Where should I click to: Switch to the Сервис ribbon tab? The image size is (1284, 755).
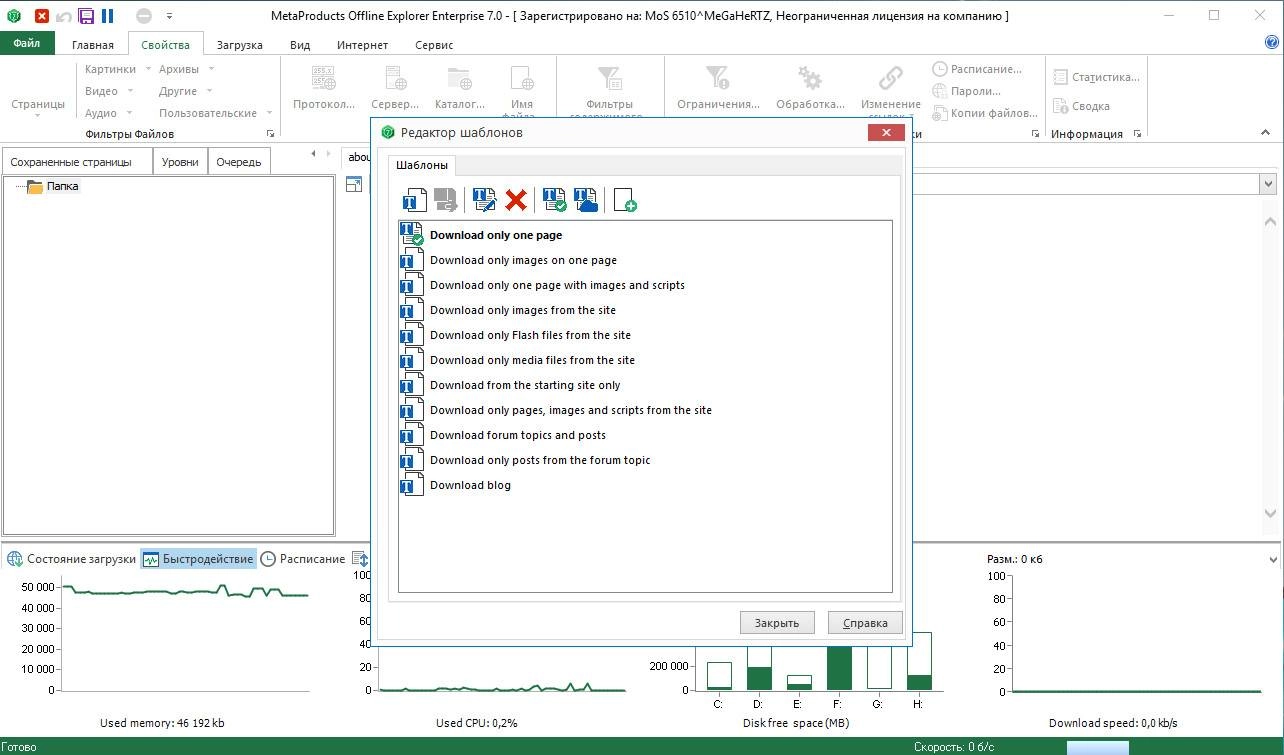[x=434, y=45]
